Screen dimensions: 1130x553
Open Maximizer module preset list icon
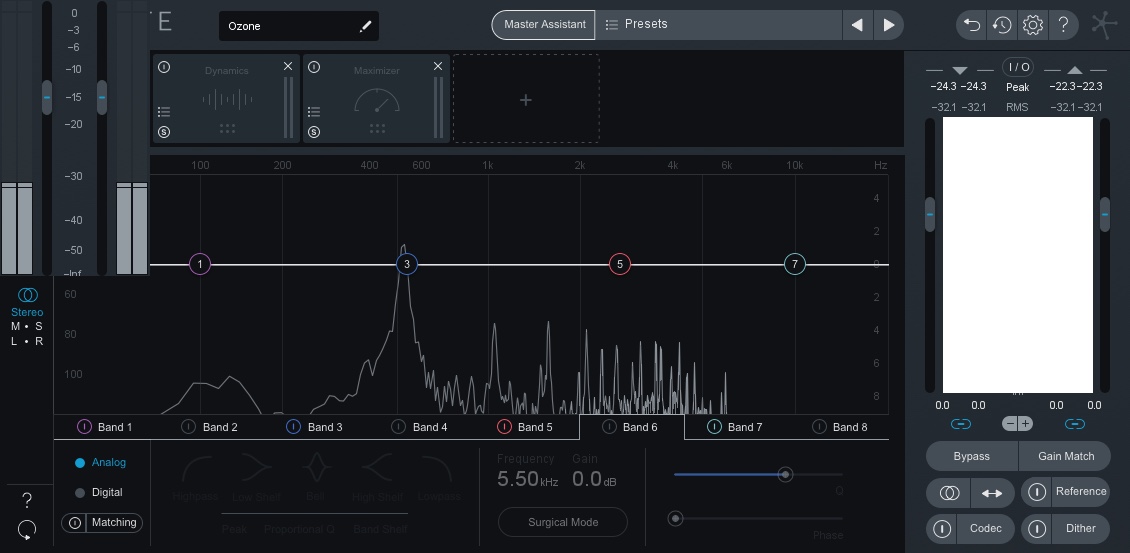pos(313,112)
